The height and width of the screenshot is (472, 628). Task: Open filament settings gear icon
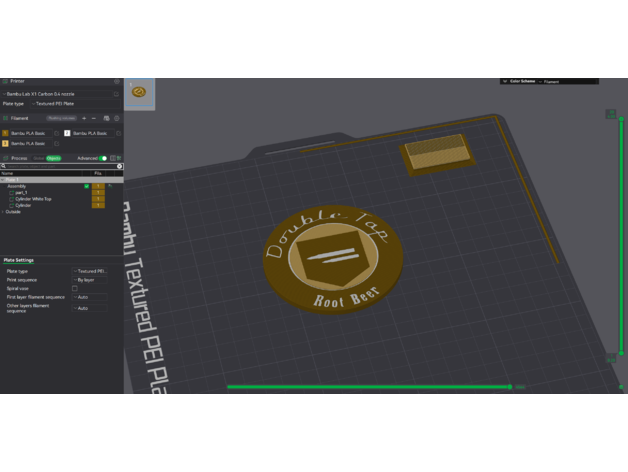click(x=117, y=118)
